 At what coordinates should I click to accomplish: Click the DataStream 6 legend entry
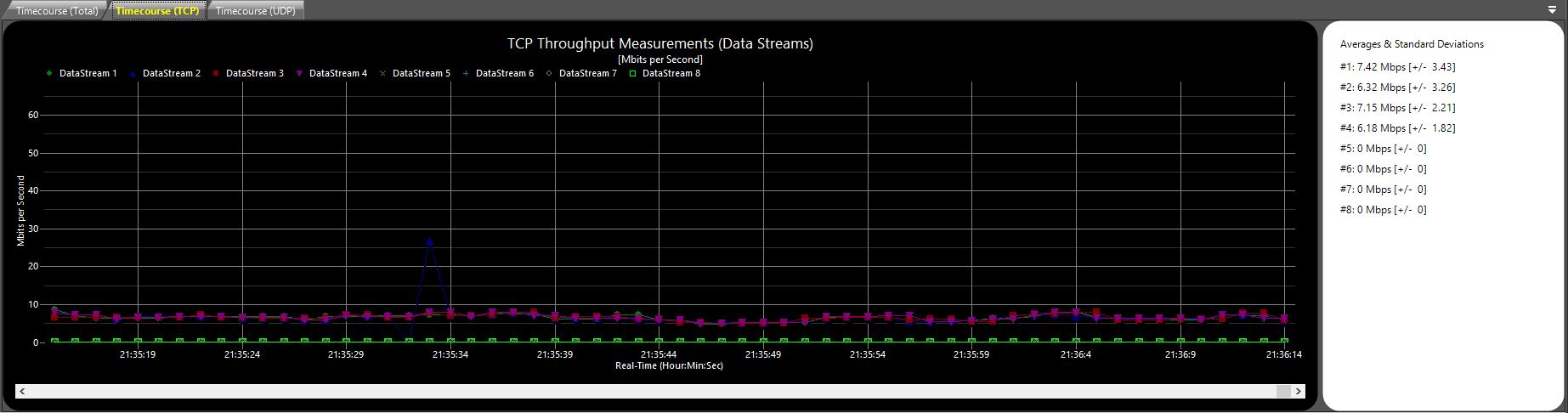pyautogui.click(x=499, y=74)
